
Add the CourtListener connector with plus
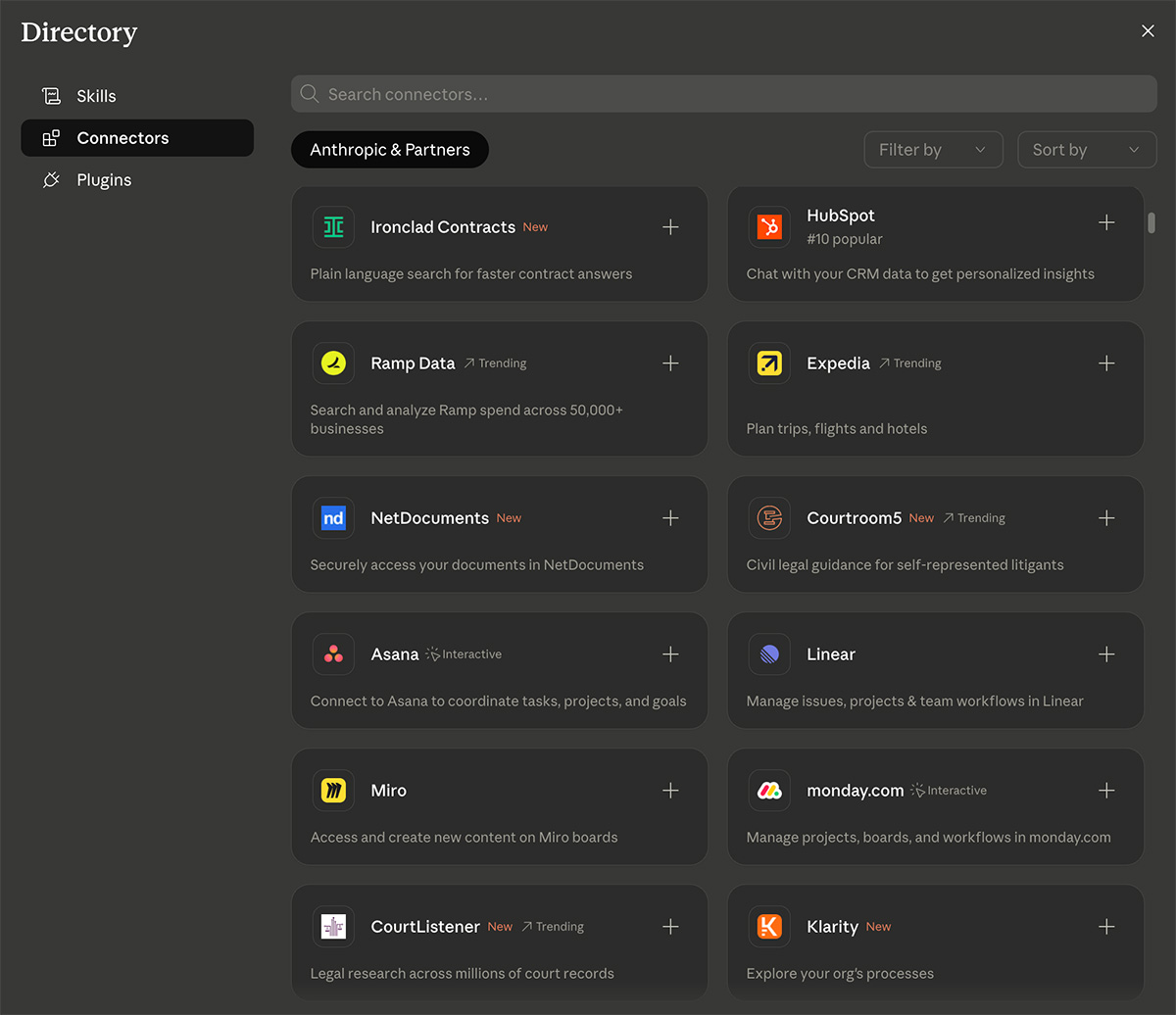670,926
